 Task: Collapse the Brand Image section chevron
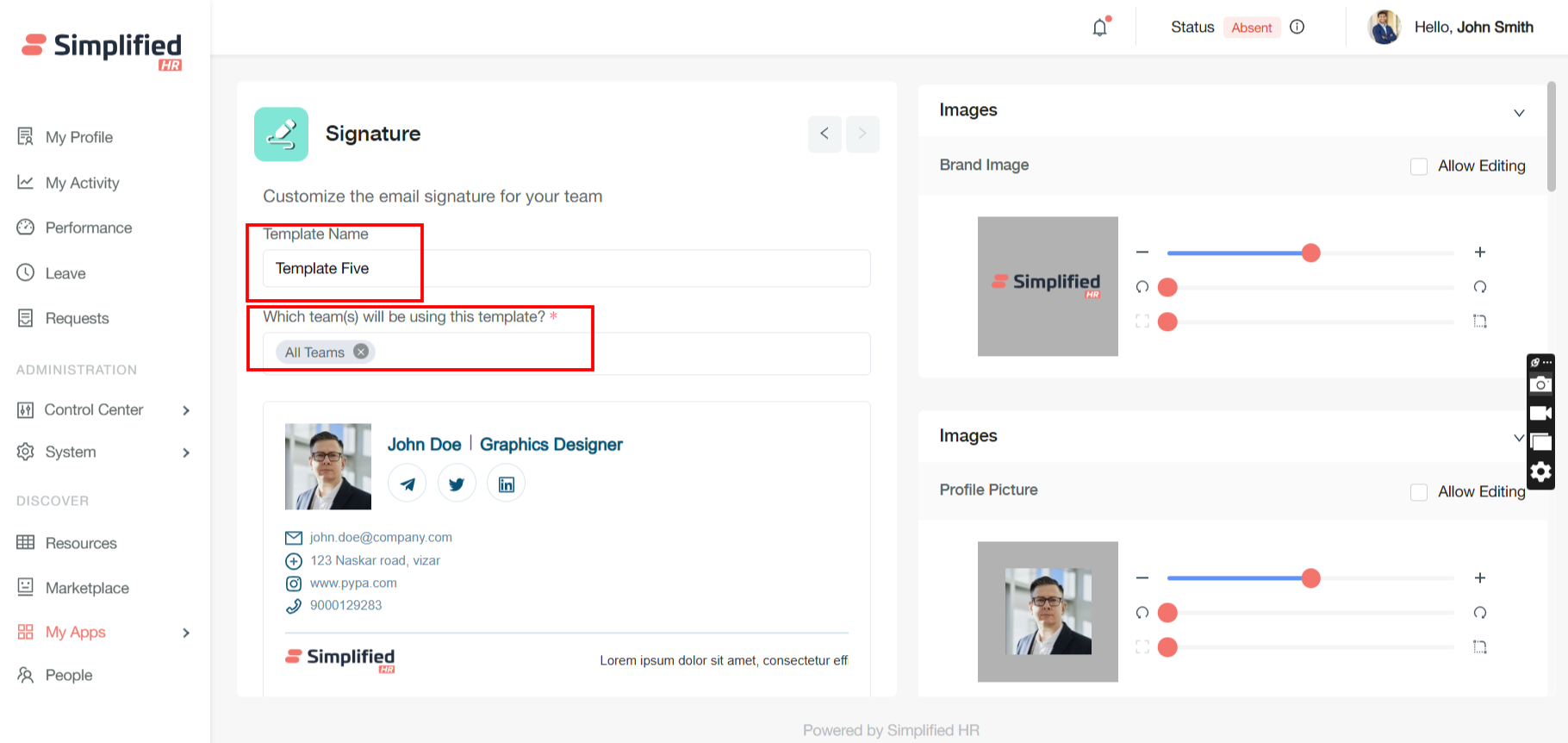tap(1519, 113)
